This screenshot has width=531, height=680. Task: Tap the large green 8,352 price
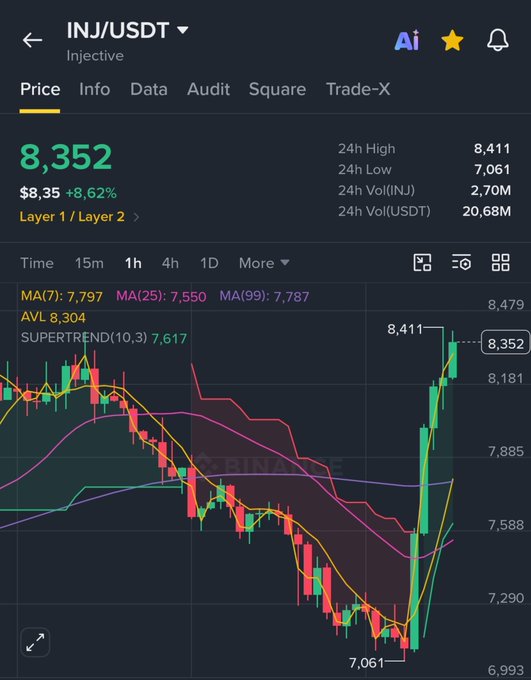66,157
